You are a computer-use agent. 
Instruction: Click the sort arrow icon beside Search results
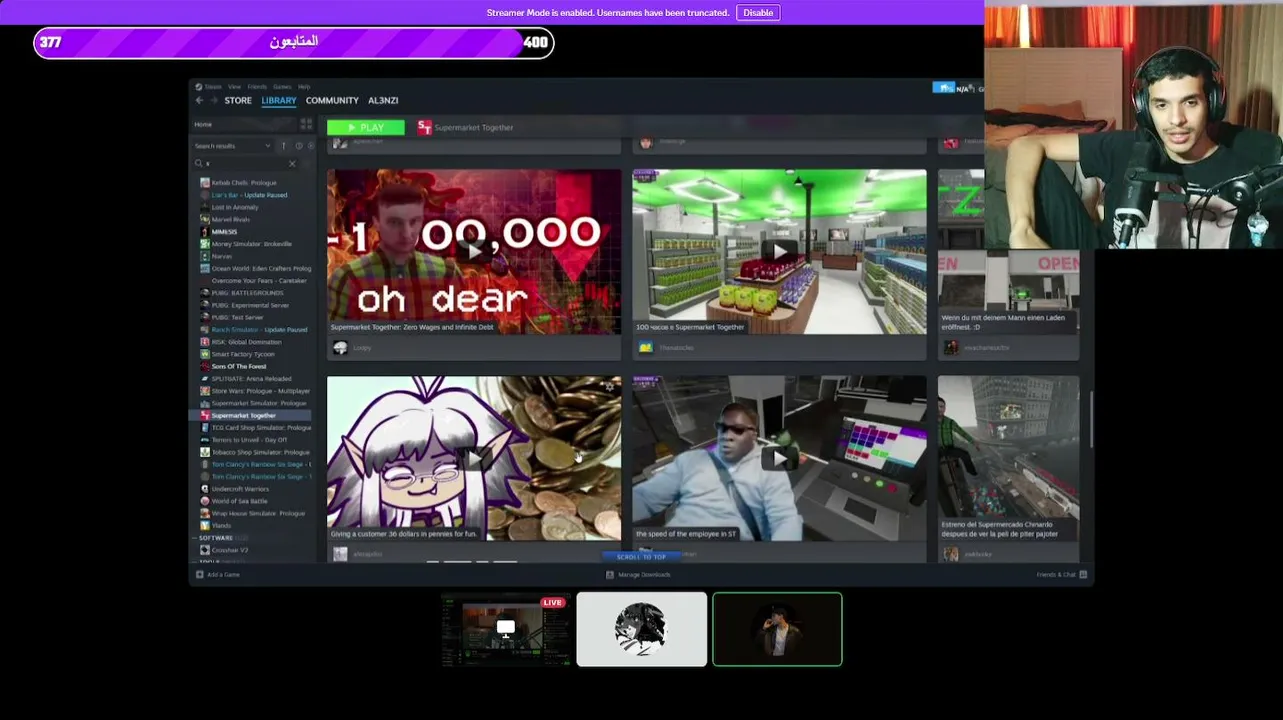tap(283, 146)
